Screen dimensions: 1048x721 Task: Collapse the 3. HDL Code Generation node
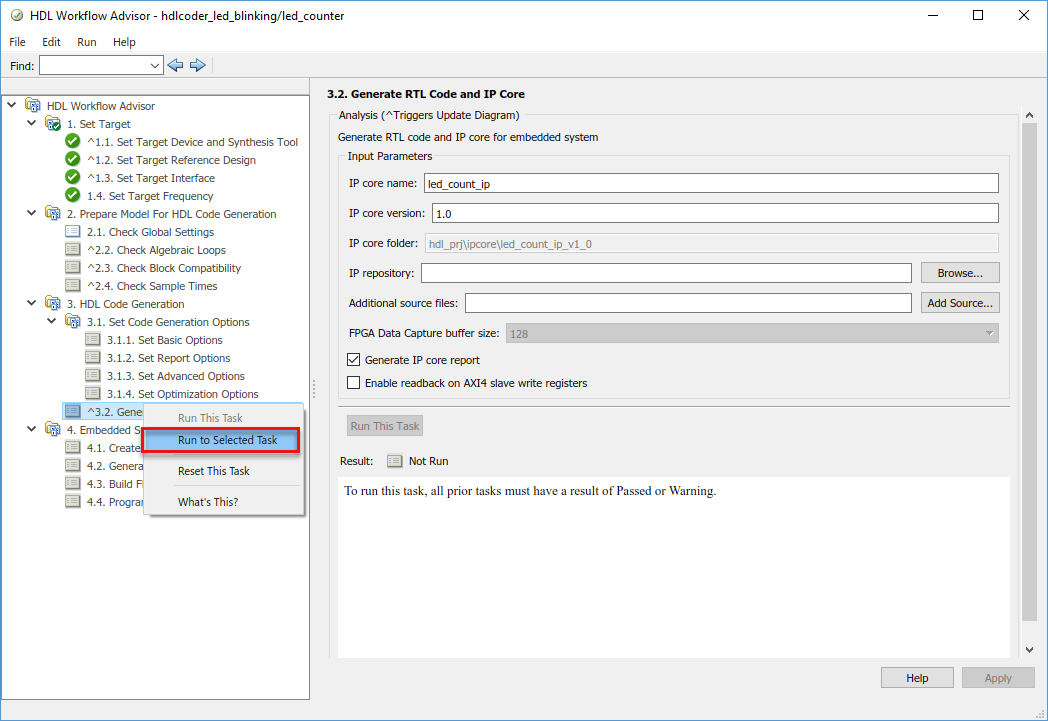31,303
